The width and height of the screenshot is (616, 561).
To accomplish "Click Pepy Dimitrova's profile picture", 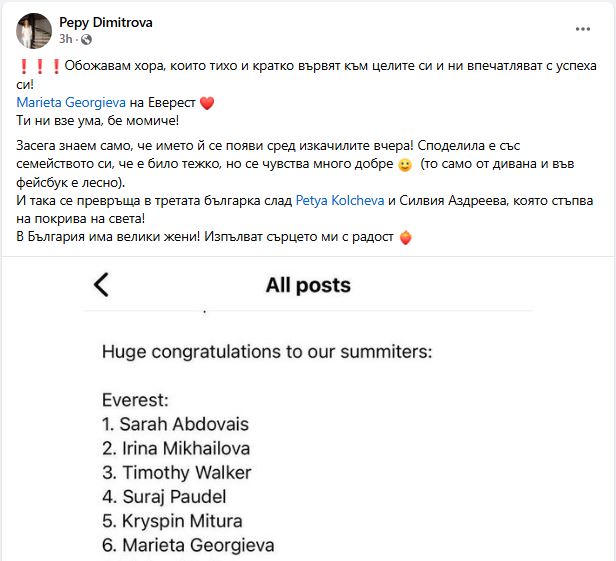I will 35,31.
